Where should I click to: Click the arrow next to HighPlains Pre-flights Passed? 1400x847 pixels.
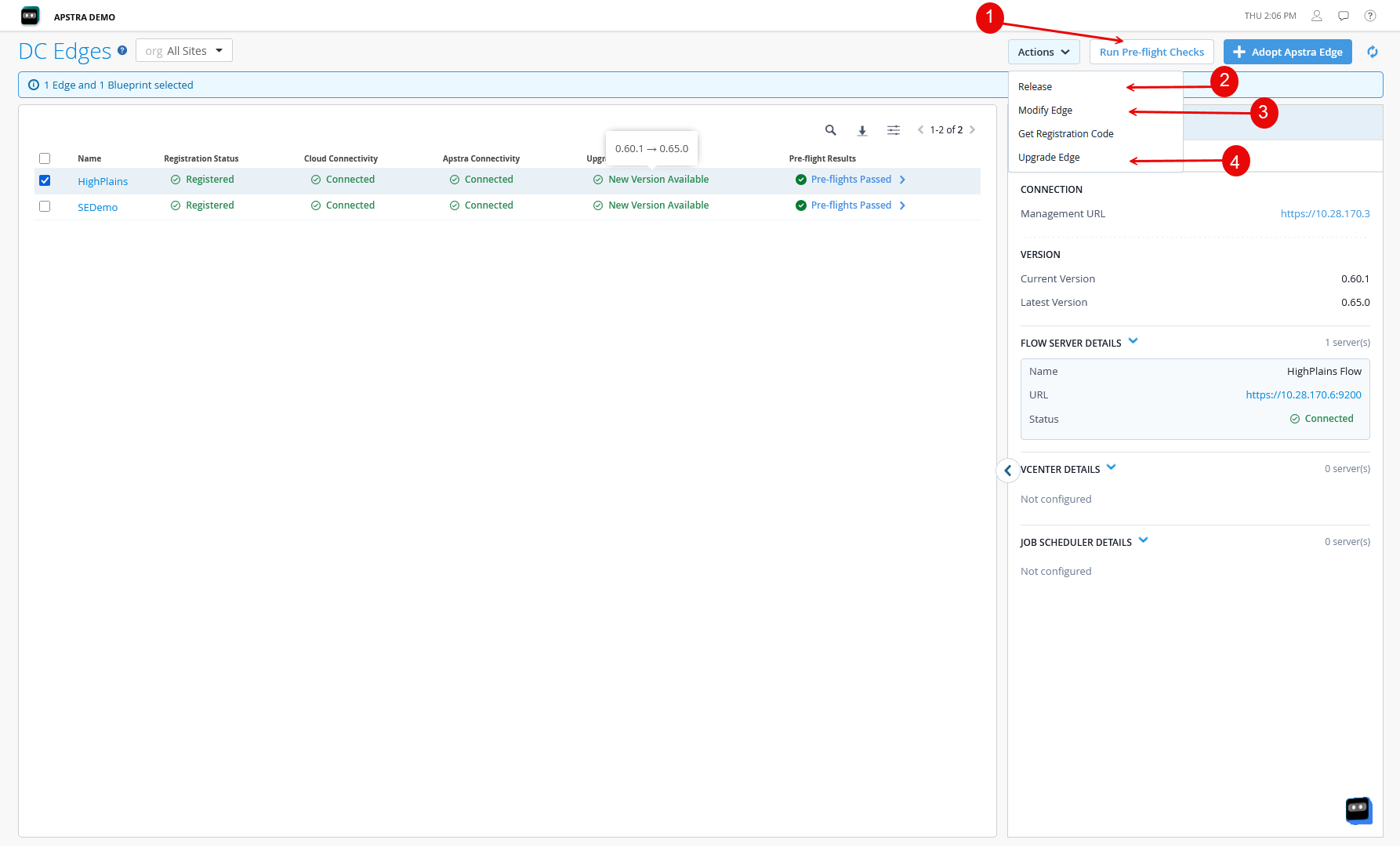[x=902, y=180]
